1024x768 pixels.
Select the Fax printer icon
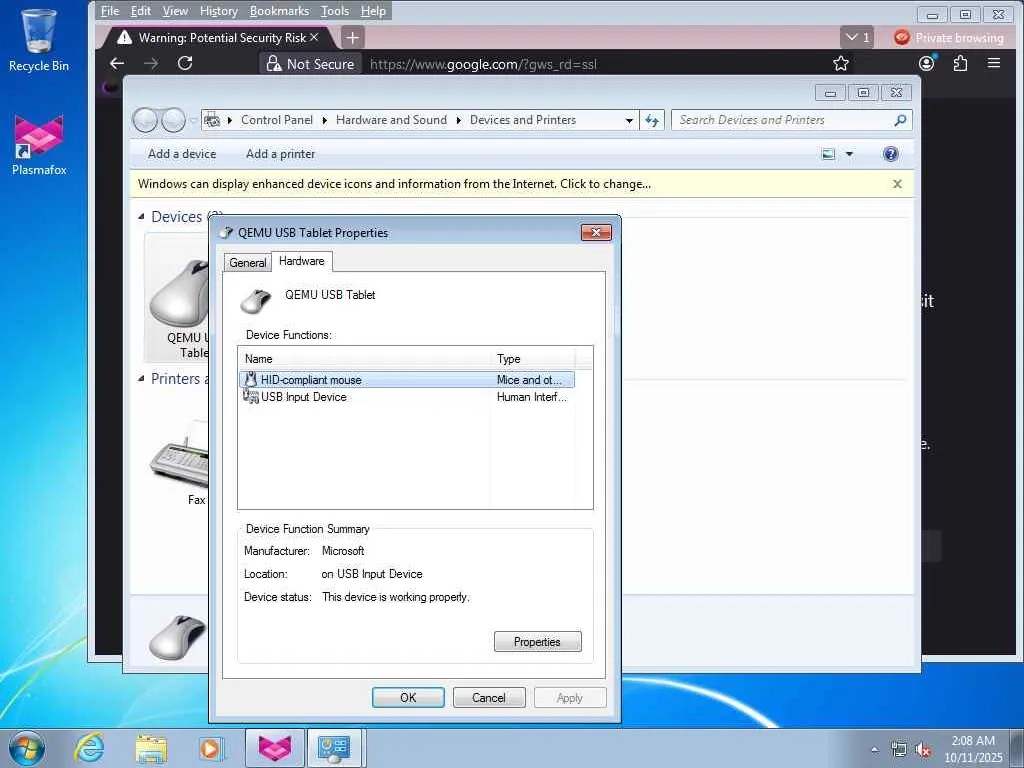pyautogui.click(x=179, y=460)
